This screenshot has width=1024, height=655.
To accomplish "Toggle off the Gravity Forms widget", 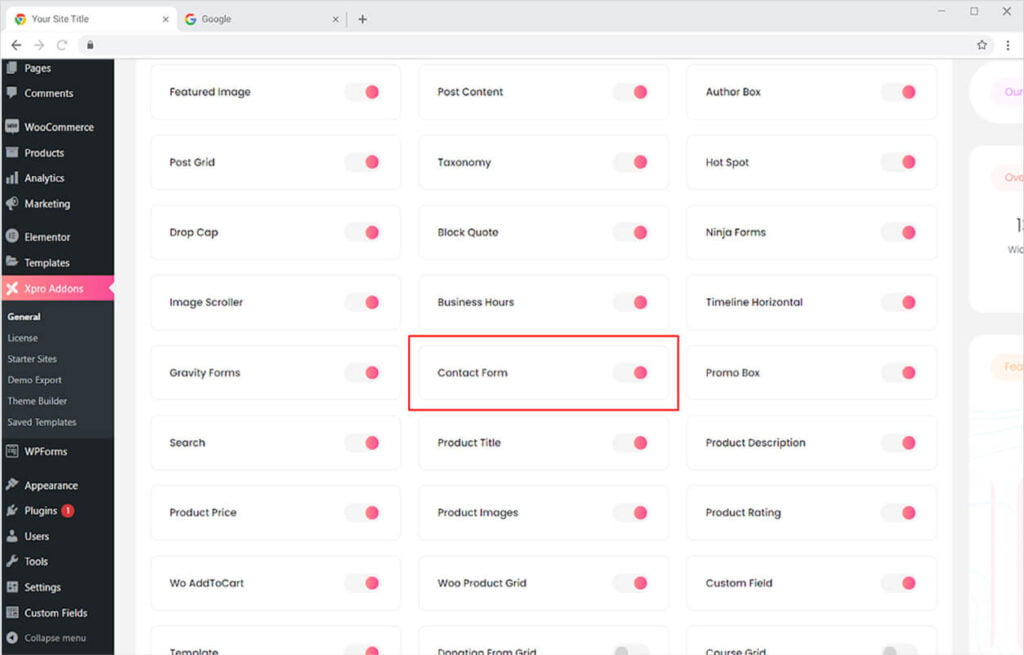I will (x=363, y=373).
